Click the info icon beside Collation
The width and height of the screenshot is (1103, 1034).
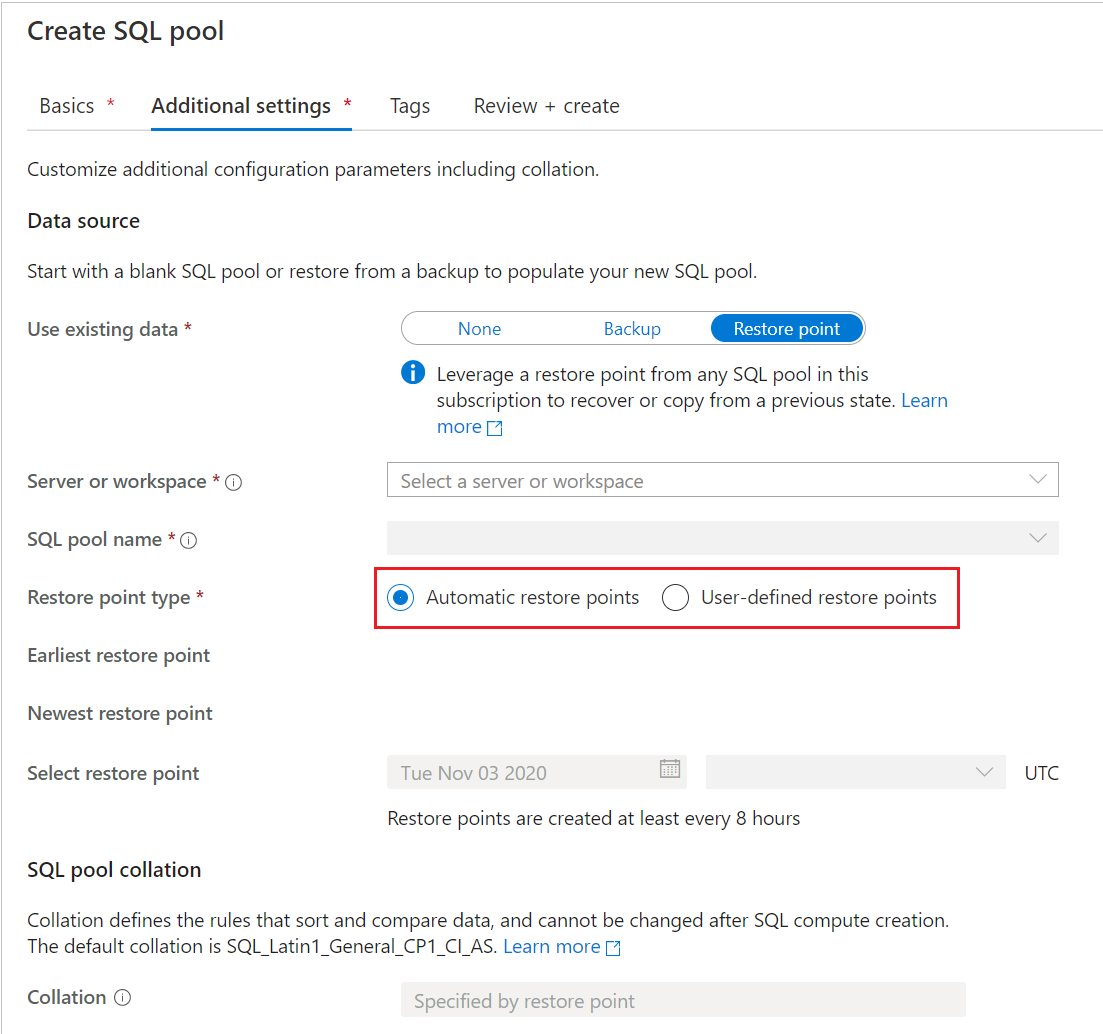click(x=125, y=997)
